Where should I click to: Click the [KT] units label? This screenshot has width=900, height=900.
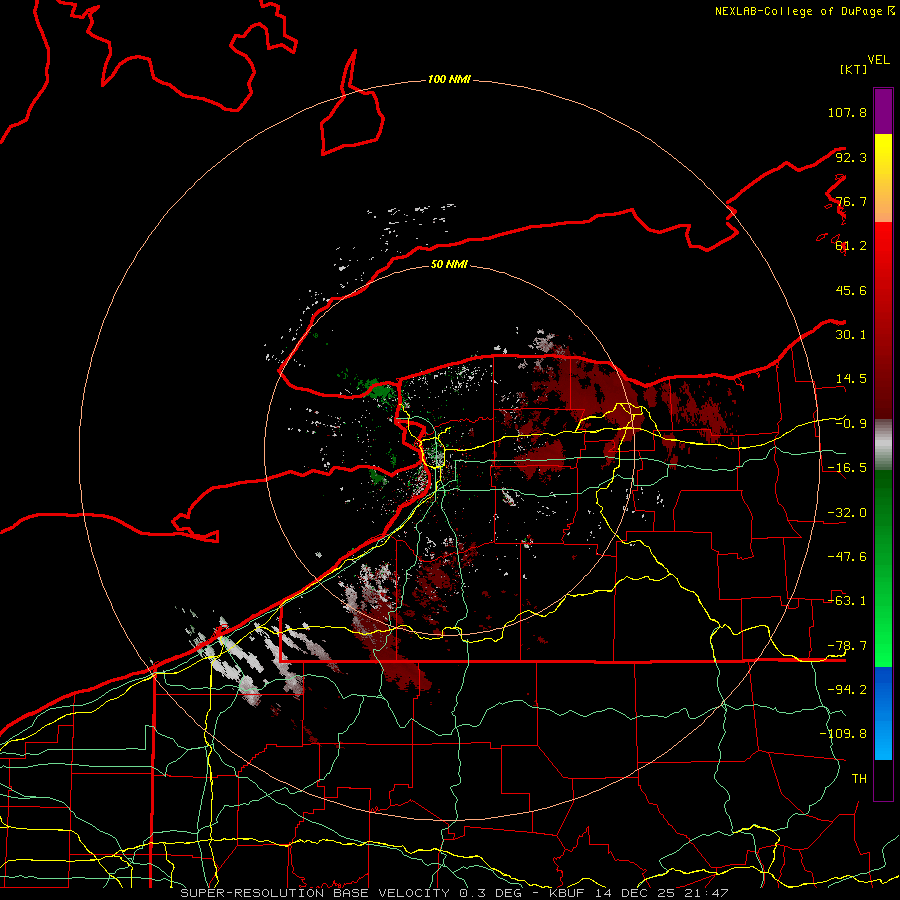click(853, 69)
